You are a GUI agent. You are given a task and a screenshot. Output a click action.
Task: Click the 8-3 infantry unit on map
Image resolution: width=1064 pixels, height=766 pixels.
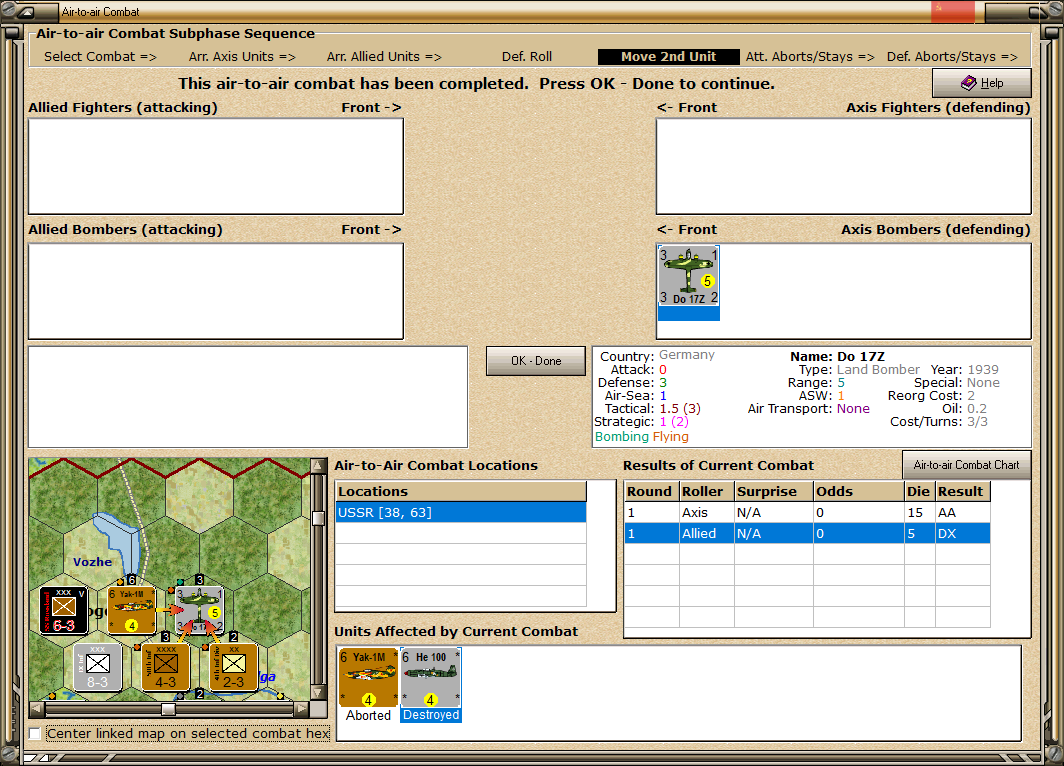98,668
